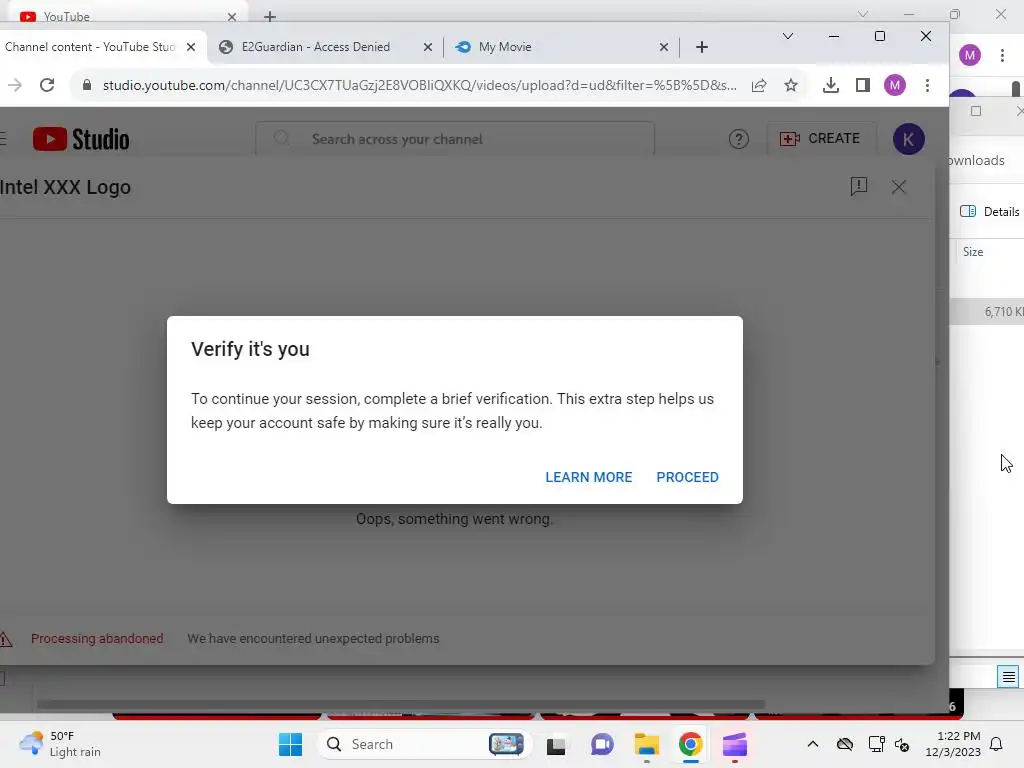Viewport: 1024px width, 768px height.
Task: Open the clock showing 1:22 PM
Action: coord(953,744)
